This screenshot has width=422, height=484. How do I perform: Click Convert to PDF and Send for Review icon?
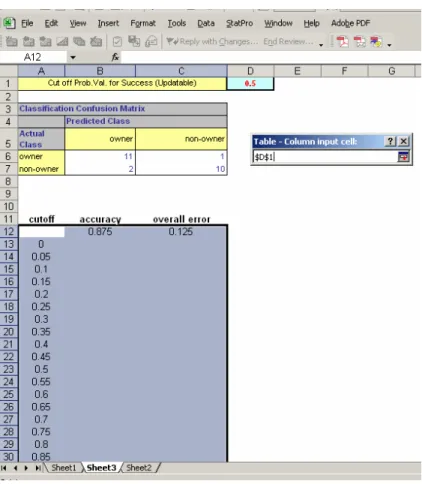click(376, 42)
